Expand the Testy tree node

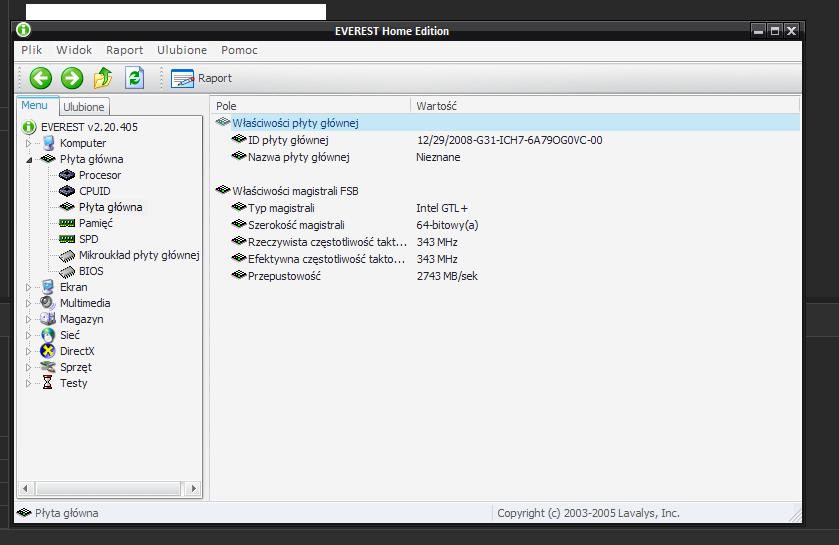[x=28, y=383]
